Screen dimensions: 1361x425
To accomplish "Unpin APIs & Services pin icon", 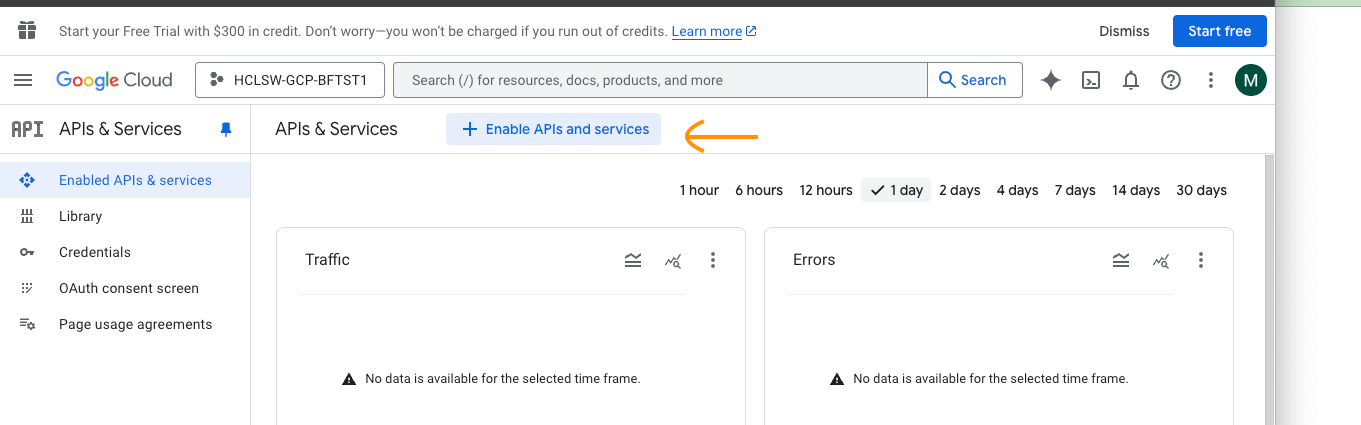I will (x=226, y=129).
